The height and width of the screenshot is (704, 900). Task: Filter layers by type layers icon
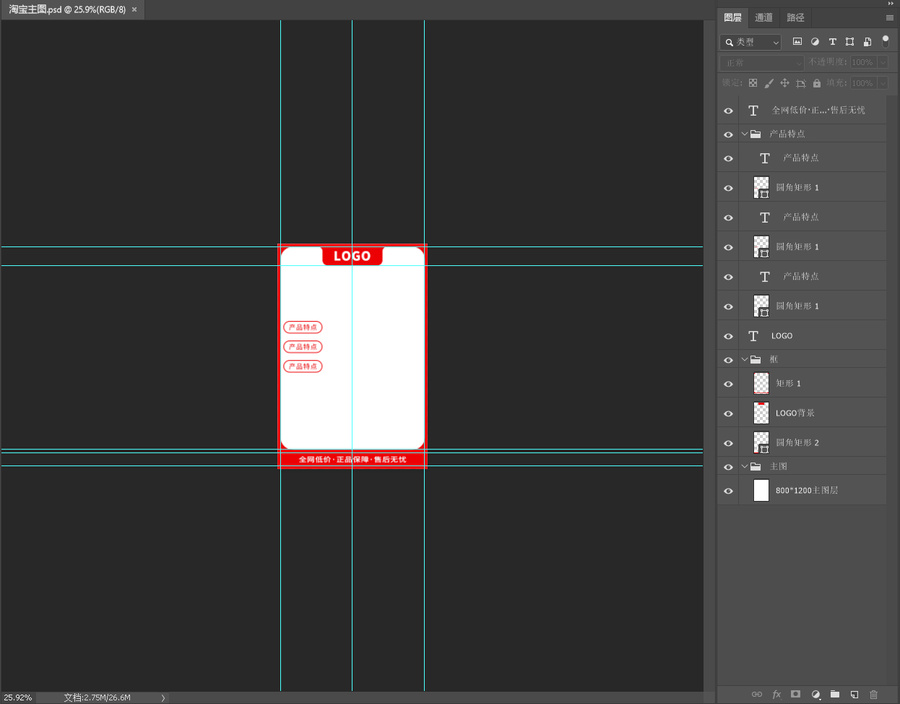pyautogui.click(x=832, y=41)
